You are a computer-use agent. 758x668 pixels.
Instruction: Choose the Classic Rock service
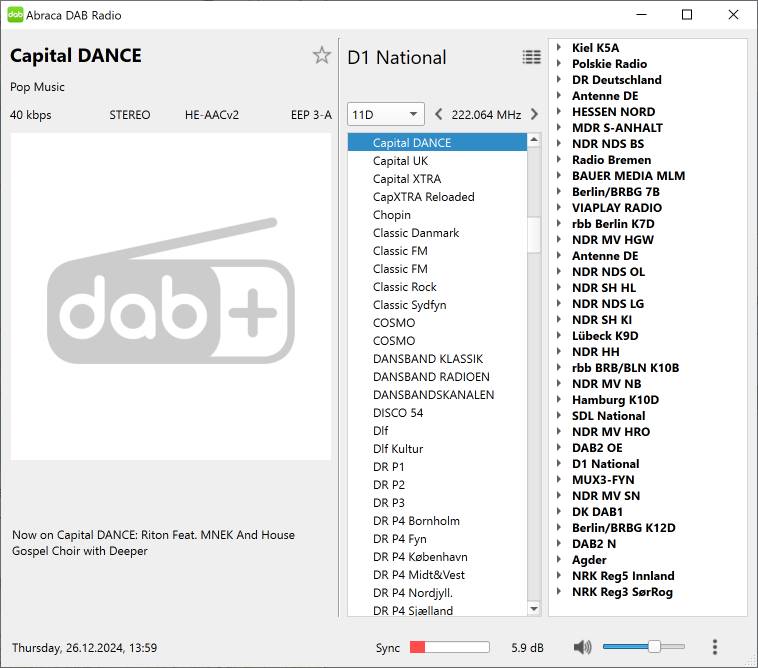click(x=405, y=287)
